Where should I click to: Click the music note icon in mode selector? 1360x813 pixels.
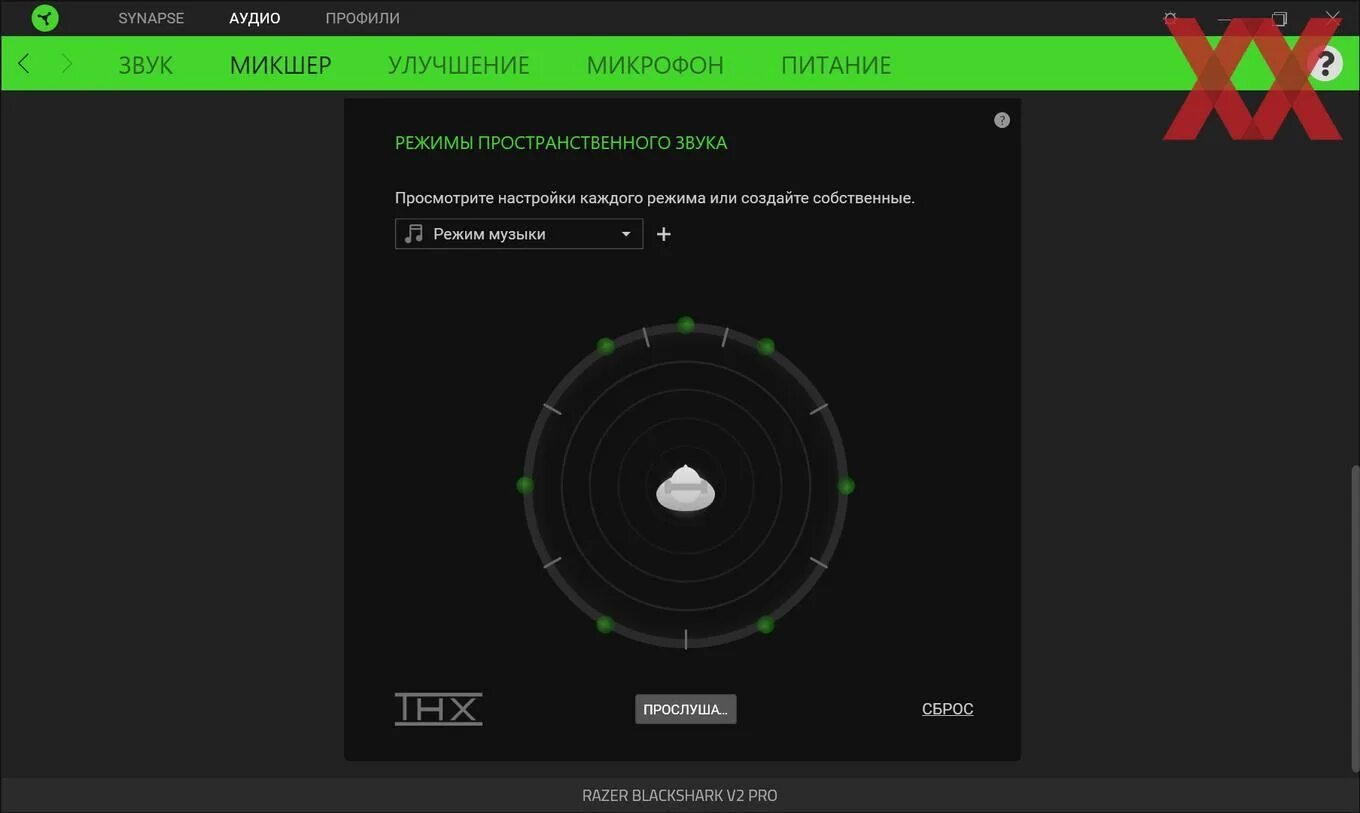[414, 233]
